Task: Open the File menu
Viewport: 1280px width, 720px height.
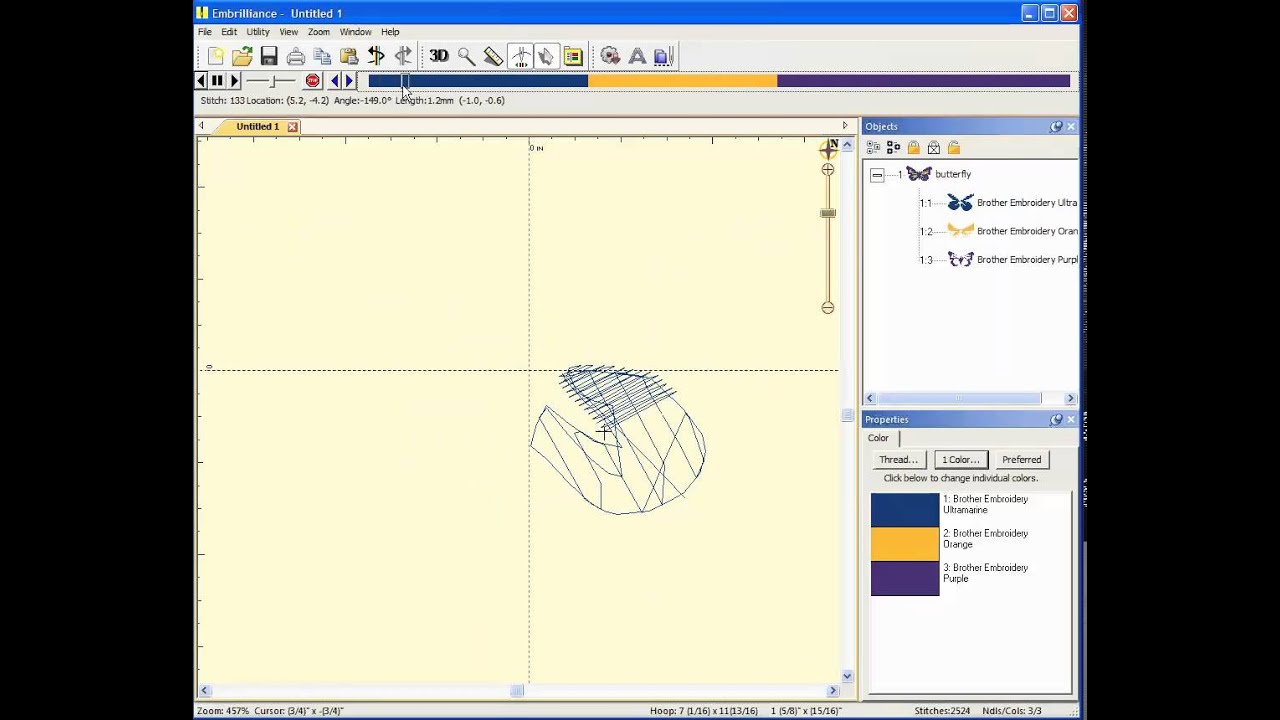Action: [x=204, y=32]
